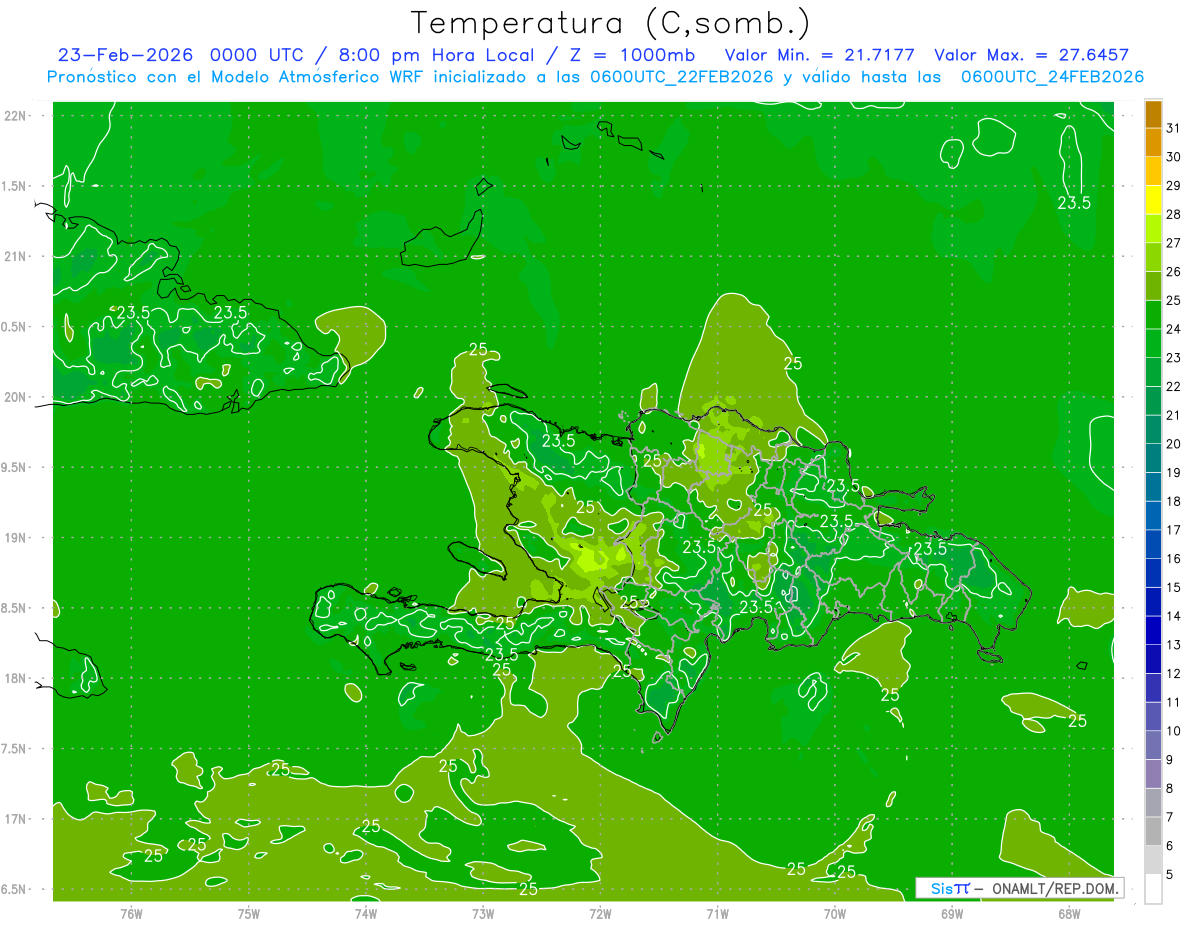Click the '68W' longitude label

[x=1068, y=913]
